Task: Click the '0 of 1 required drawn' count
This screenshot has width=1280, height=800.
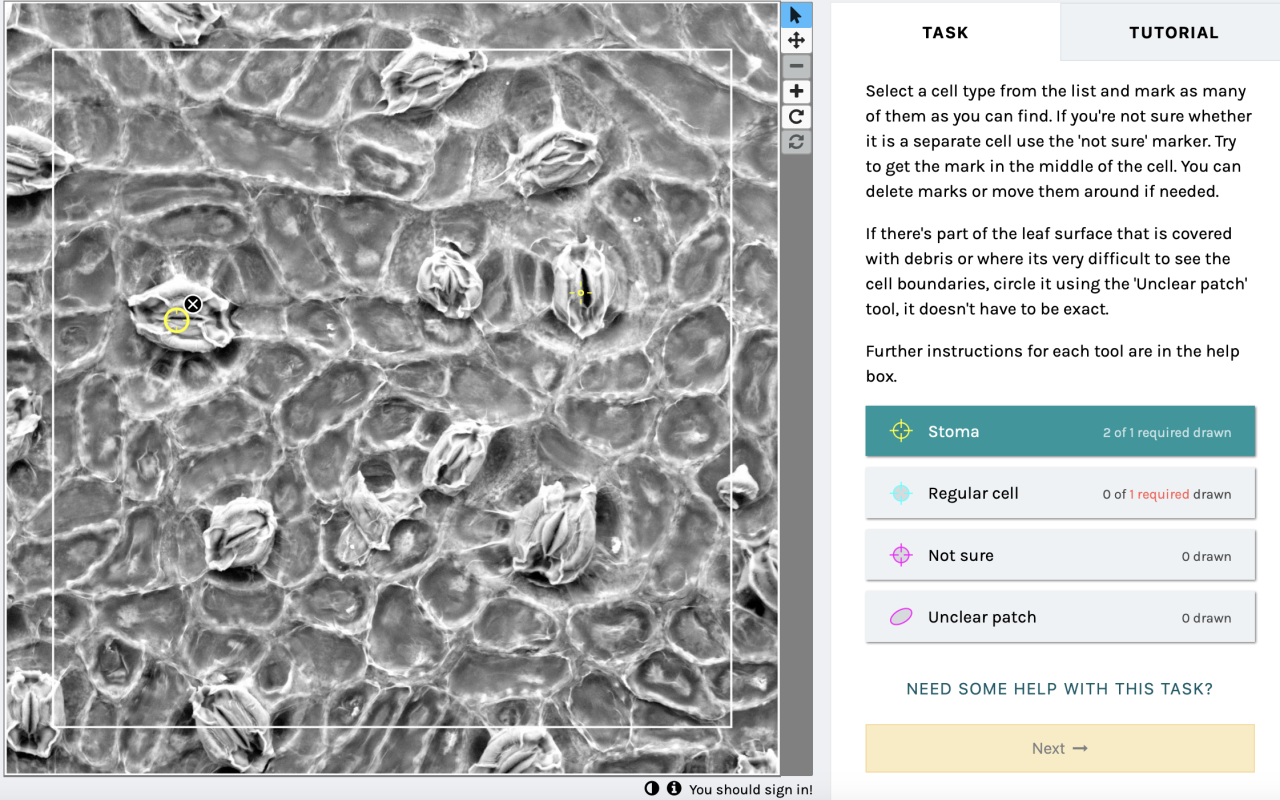Action: point(1167,494)
